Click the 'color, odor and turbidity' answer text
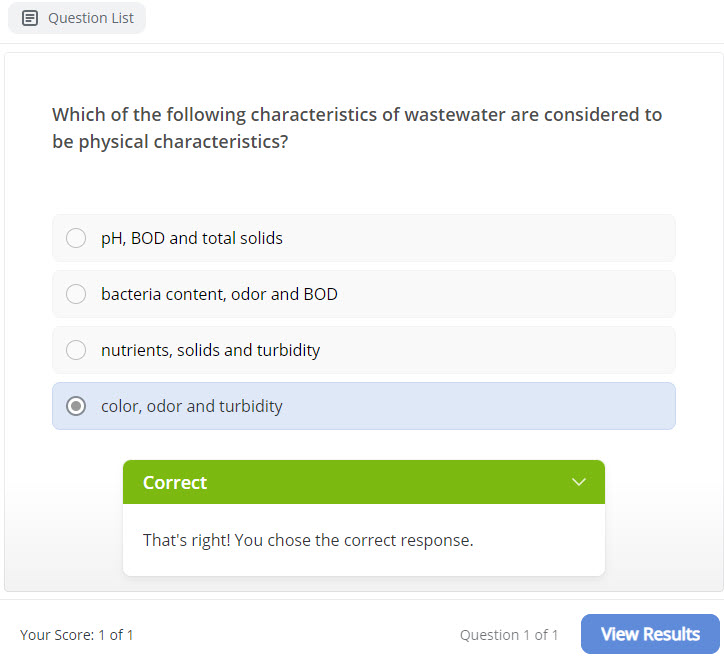The height and width of the screenshot is (657, 724). tap(192, 406)
